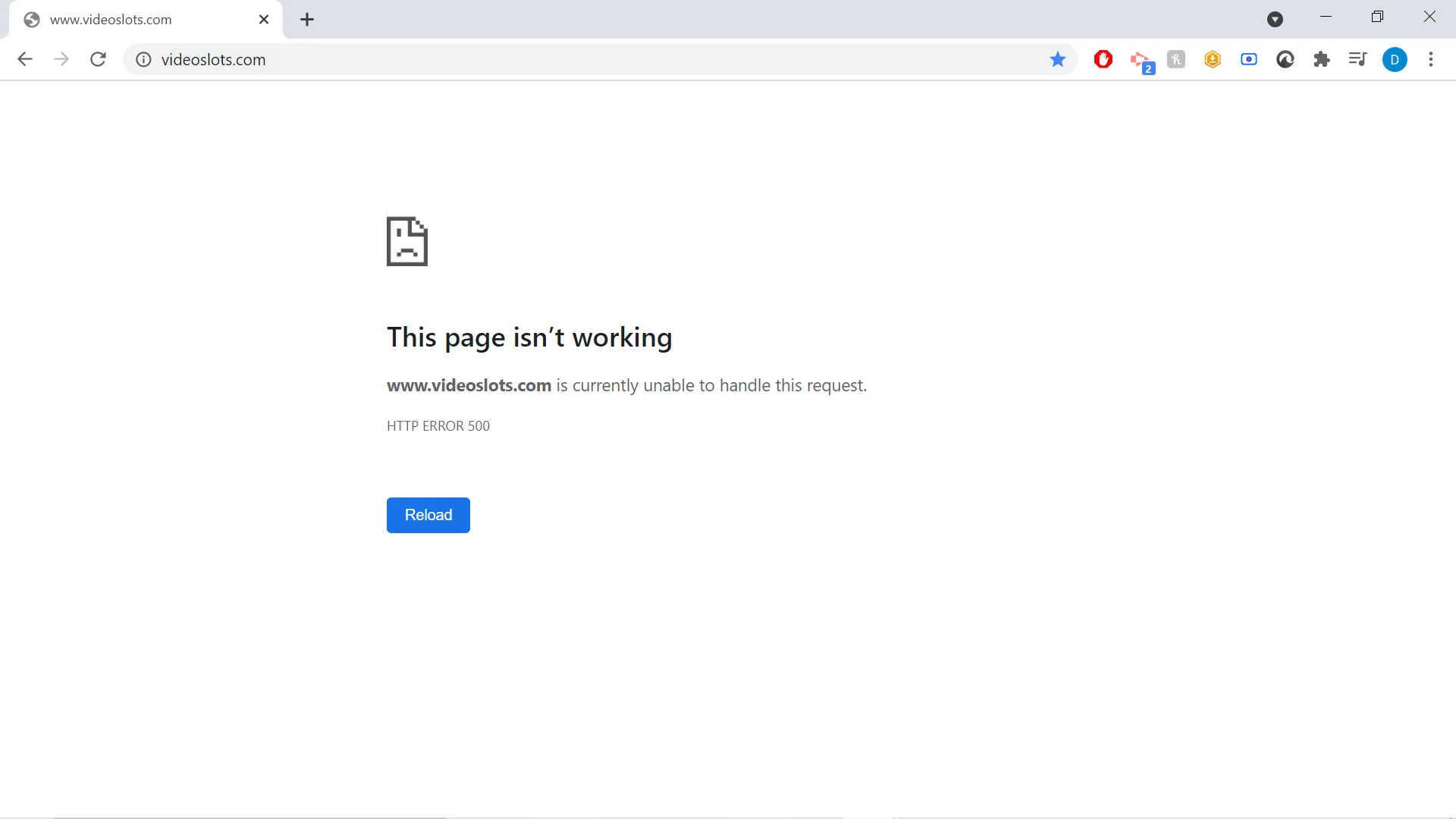The image size is (1456, 819).
Task: Open the blue screen recorder extension
Action: [1249, 59]
